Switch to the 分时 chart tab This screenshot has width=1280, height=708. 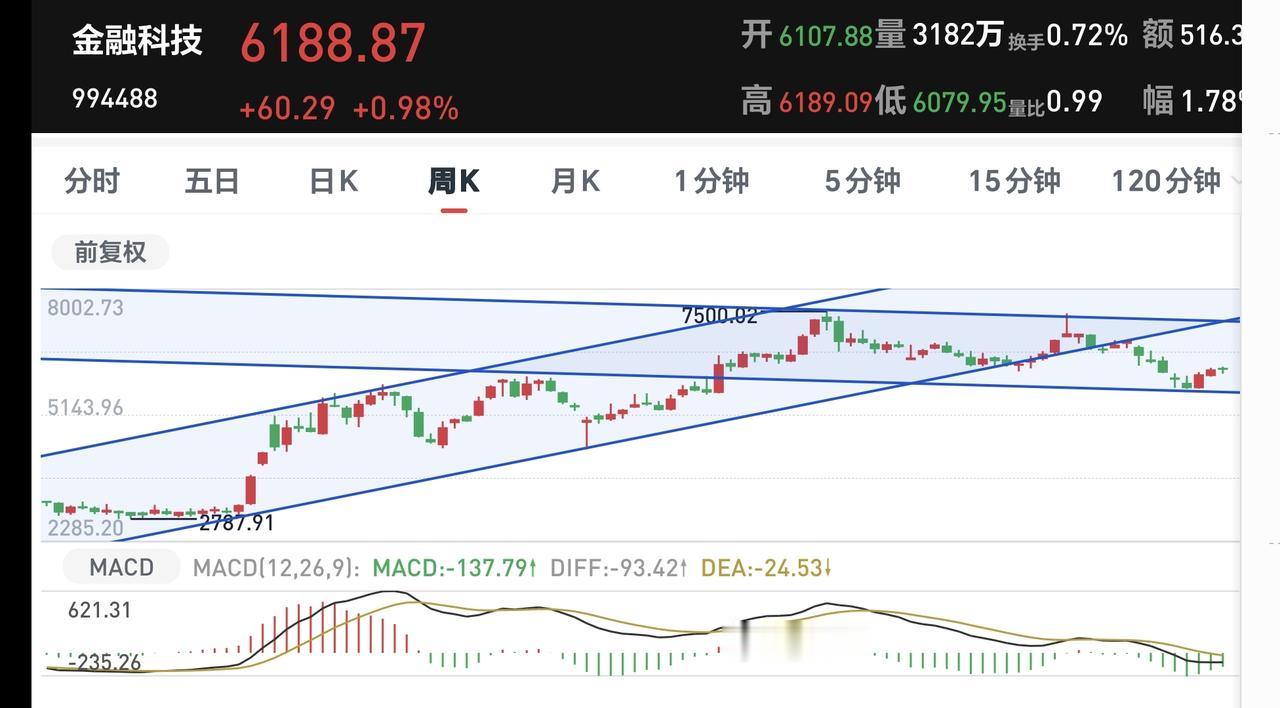(x=92, y=181)
